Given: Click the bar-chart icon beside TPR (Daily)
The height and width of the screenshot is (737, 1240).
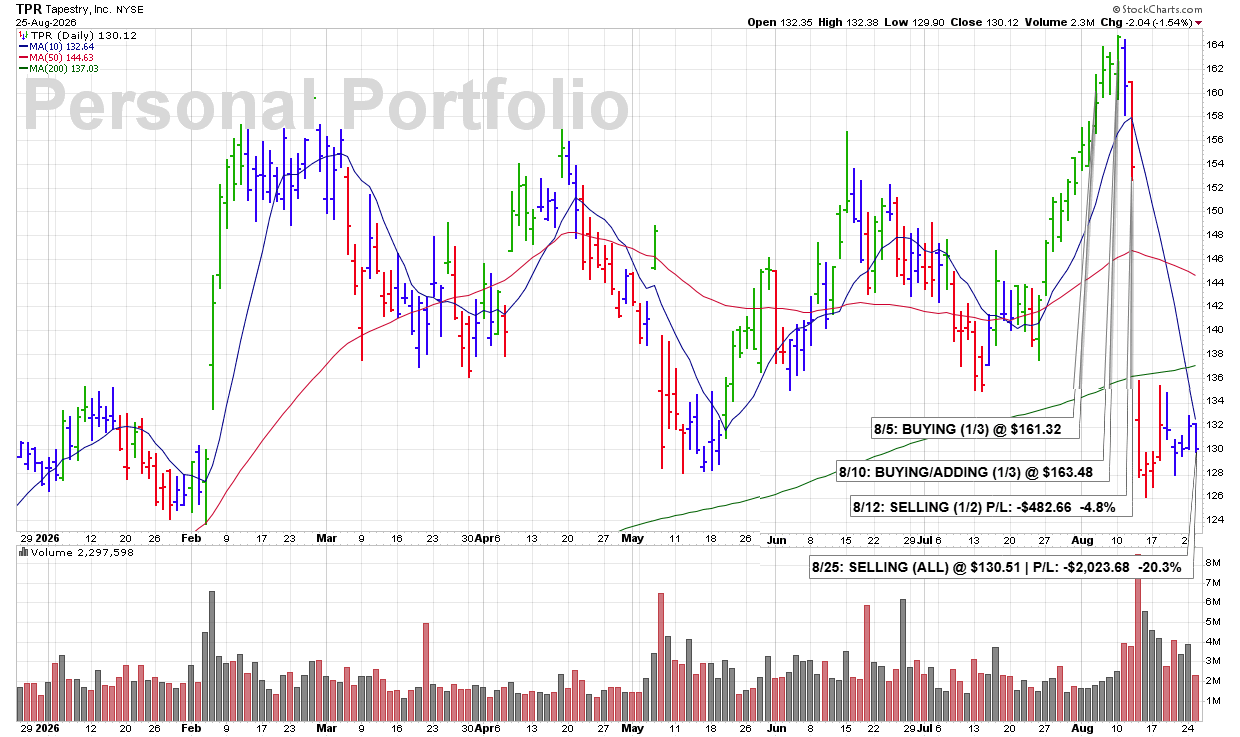Looking at the screenshot, I should pos(22,35).
